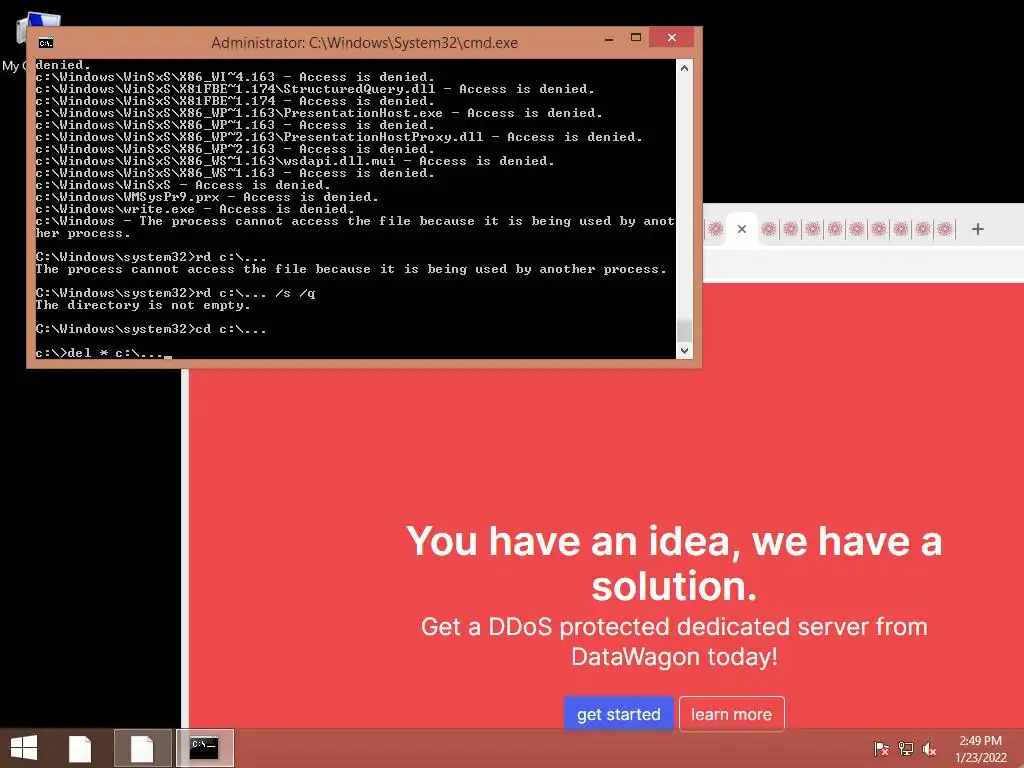
Task: Click the 'c:\Windows\WinSxS - Access is denied.' line
Action: (x=183, y=185)
